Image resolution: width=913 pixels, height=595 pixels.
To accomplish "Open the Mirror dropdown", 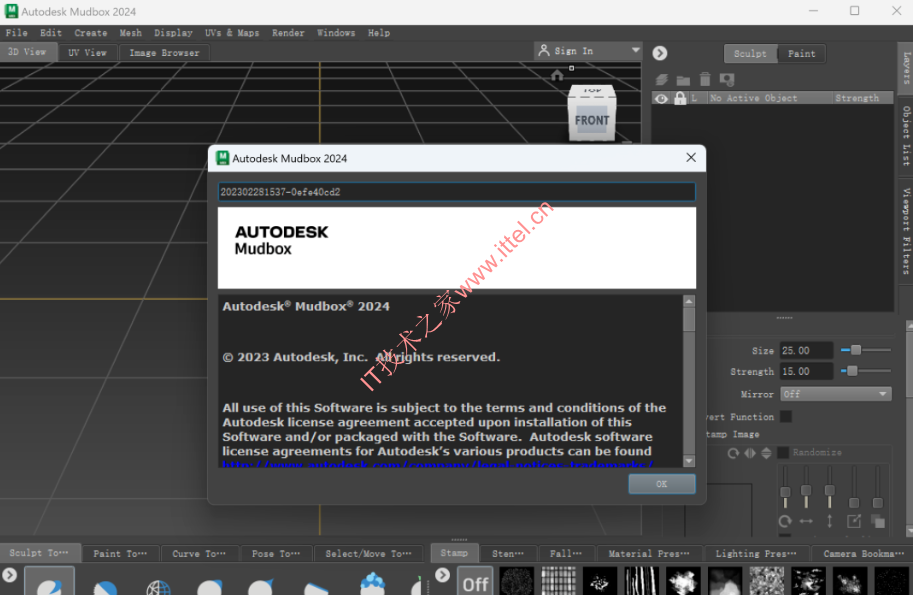I will [x=836, y=394].
